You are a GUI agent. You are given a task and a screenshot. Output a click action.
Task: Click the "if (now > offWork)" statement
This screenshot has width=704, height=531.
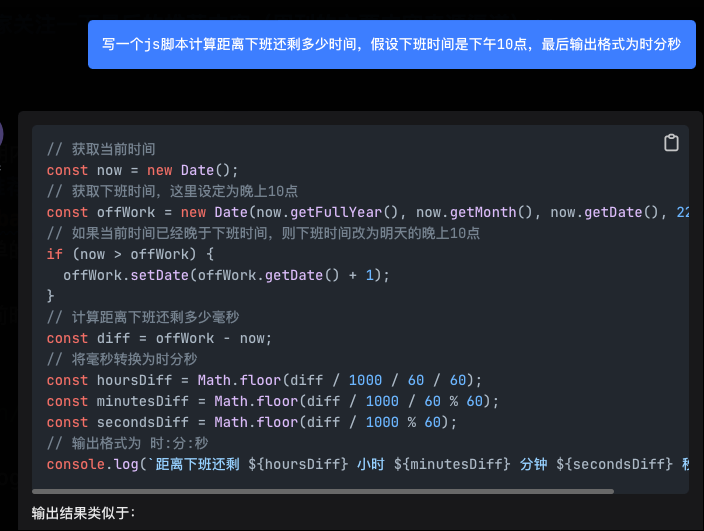(130, 254)
